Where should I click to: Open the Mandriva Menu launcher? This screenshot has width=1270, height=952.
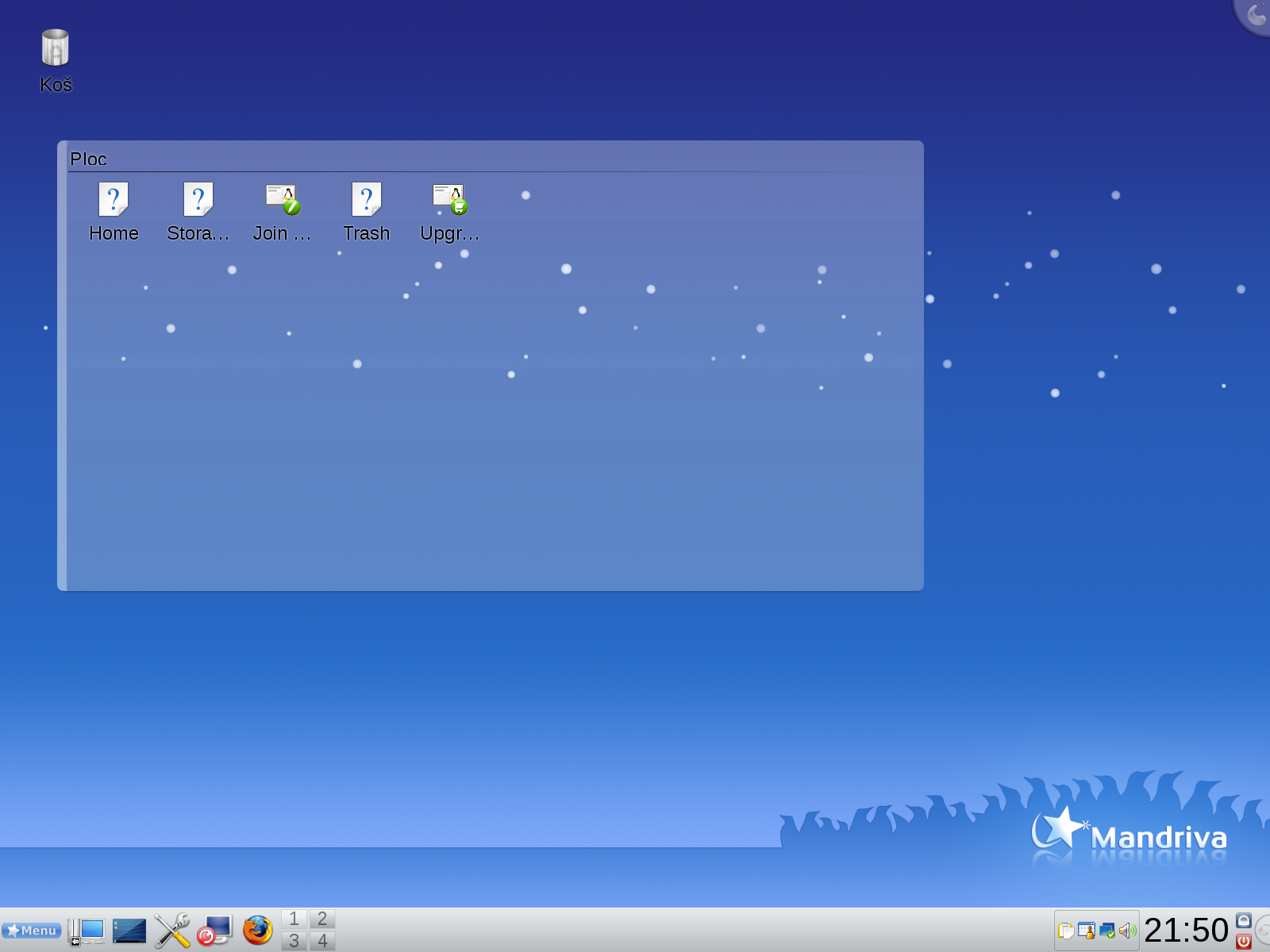[32, 931]
